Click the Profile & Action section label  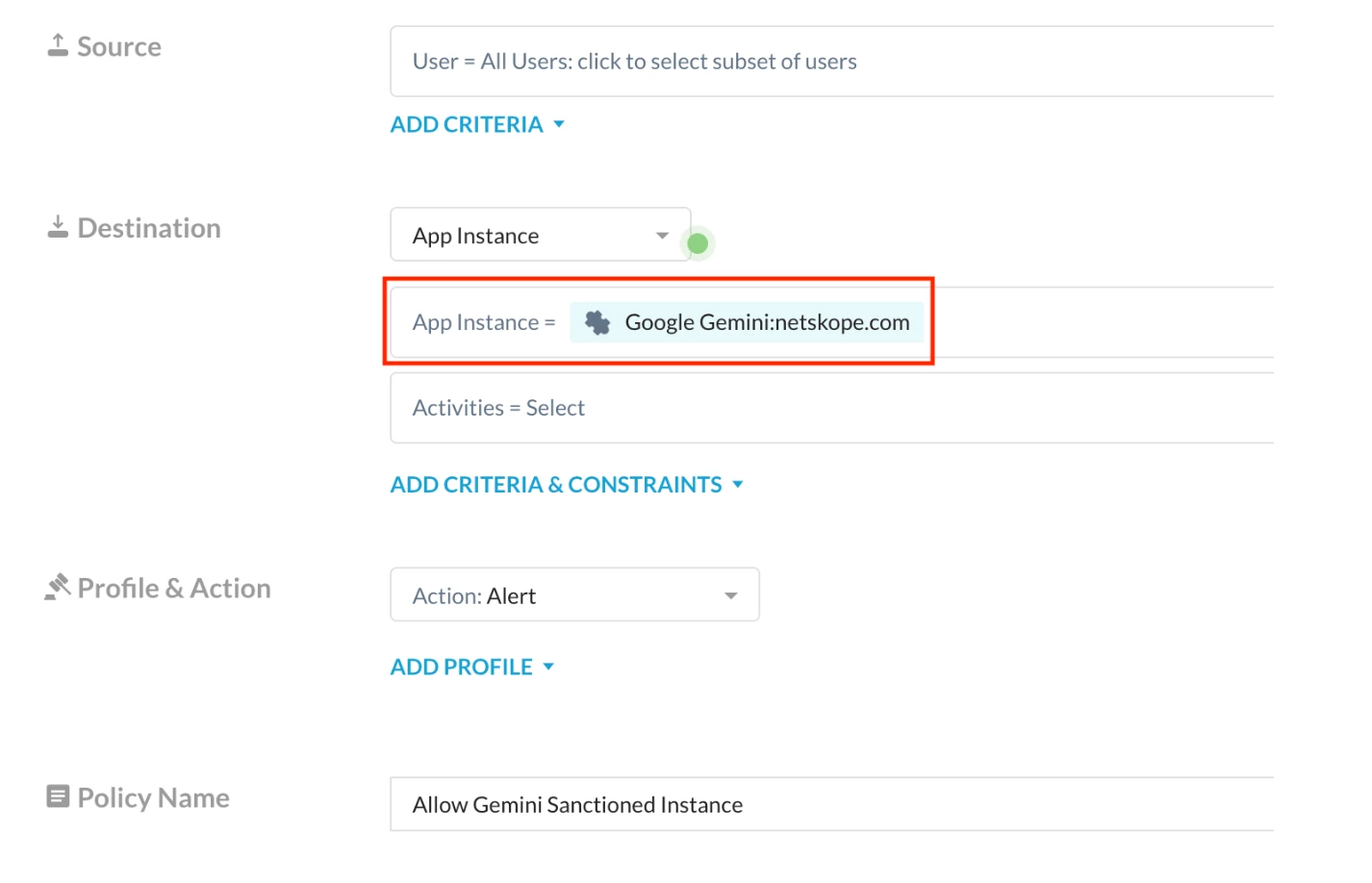(x=174, y=588)
